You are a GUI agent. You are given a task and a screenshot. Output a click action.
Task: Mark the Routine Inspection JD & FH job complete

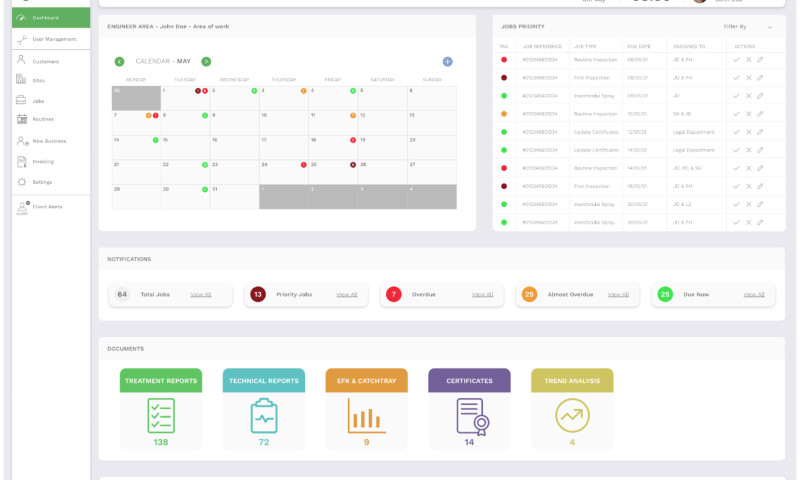tap(736, 60)
